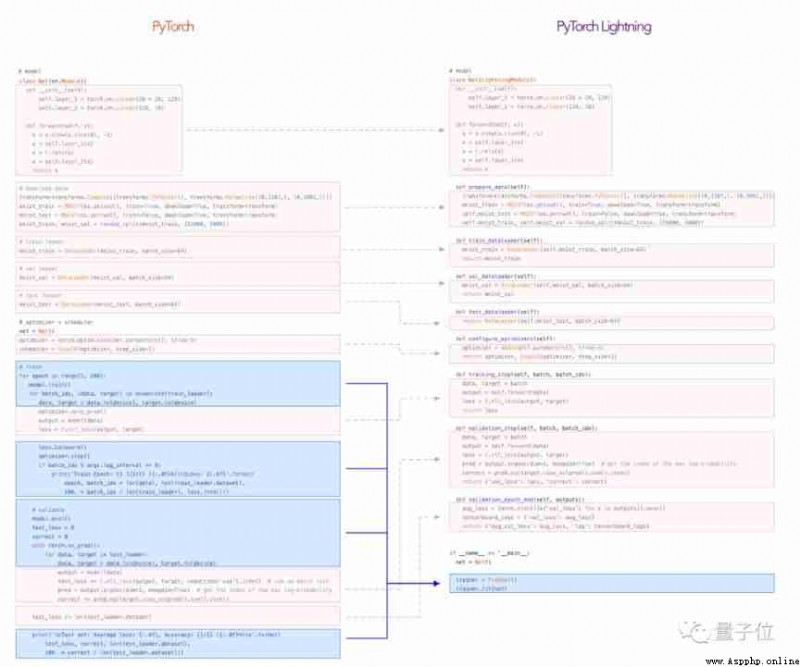Screen dimensions: 800x667
Task: Click the "with torch.no_grad():" line
Action: [66, 545]
